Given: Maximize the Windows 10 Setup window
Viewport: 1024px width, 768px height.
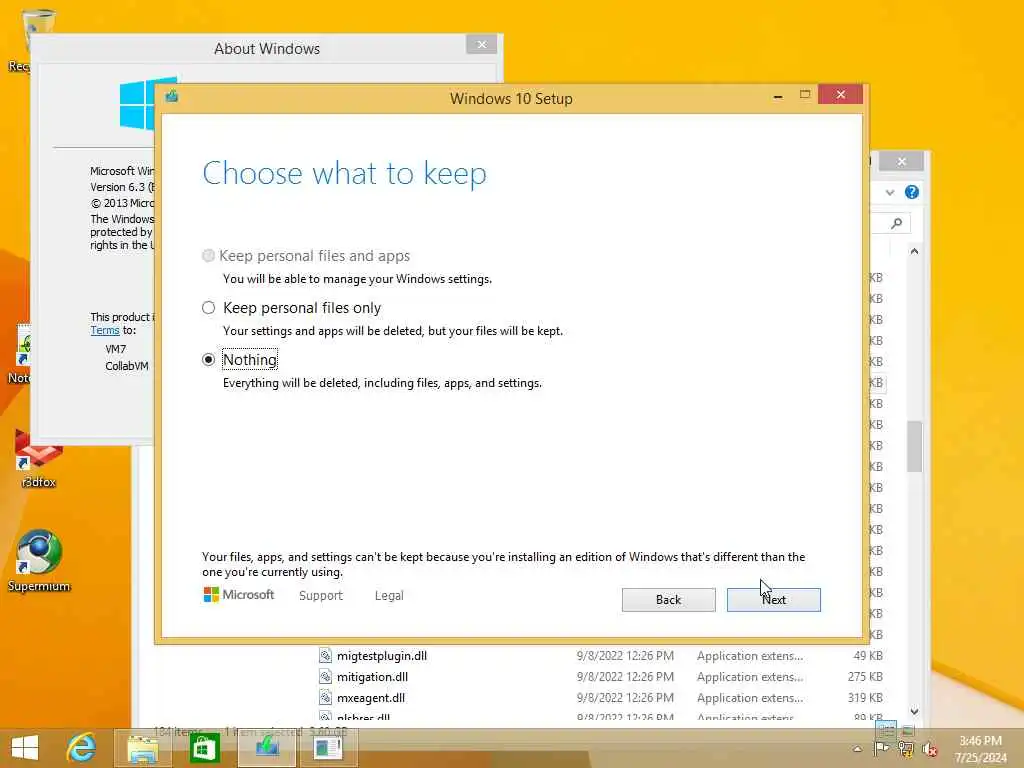Looking at the screenshot, I should 805,95.
